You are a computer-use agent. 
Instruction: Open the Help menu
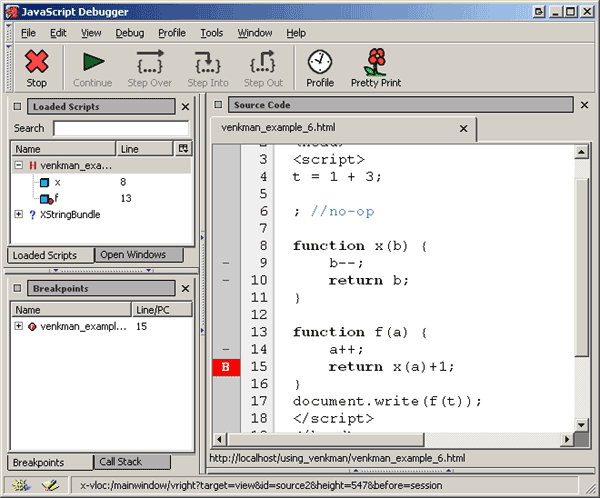pos(296,33)
